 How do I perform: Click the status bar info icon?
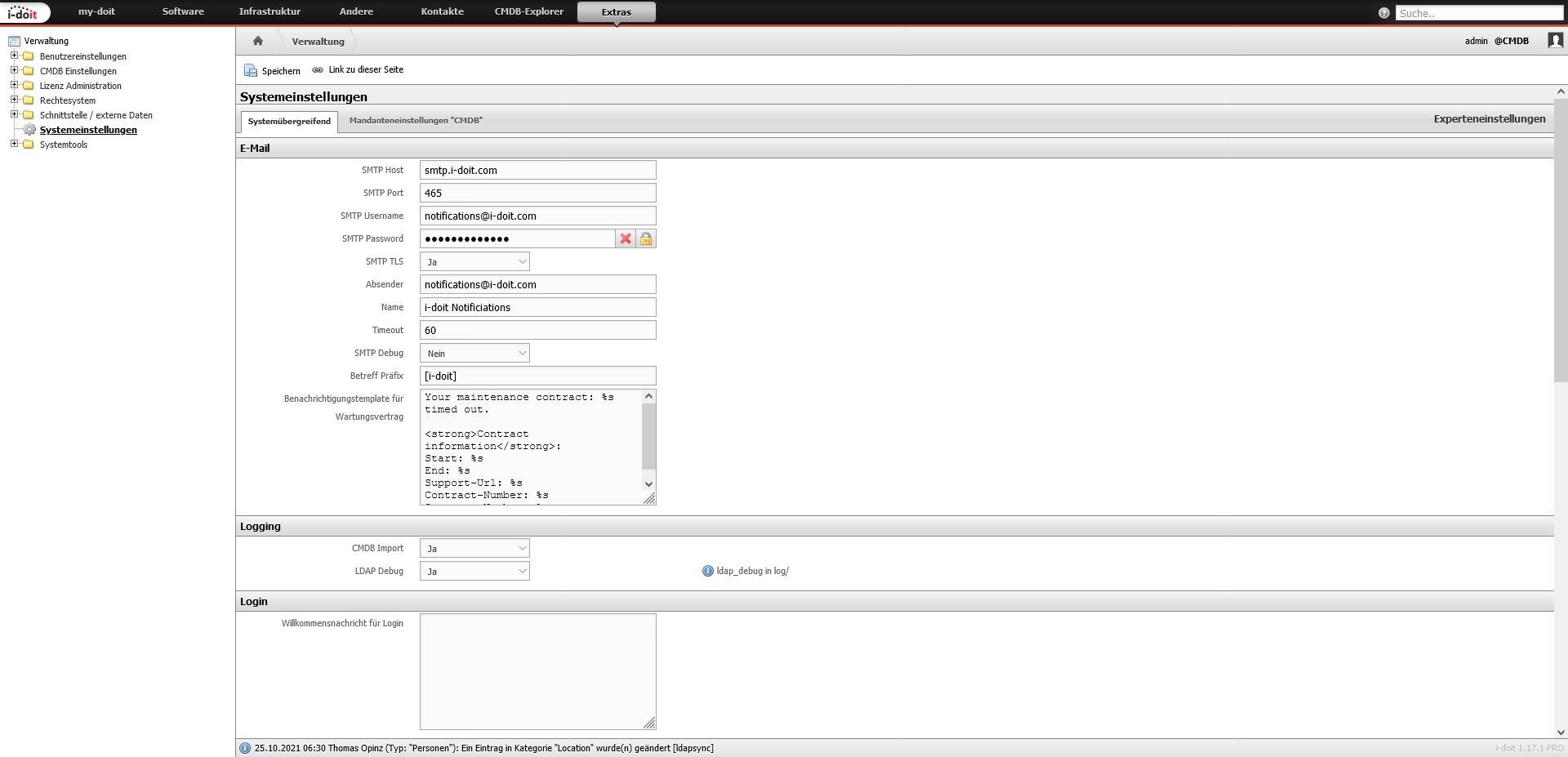245,748
